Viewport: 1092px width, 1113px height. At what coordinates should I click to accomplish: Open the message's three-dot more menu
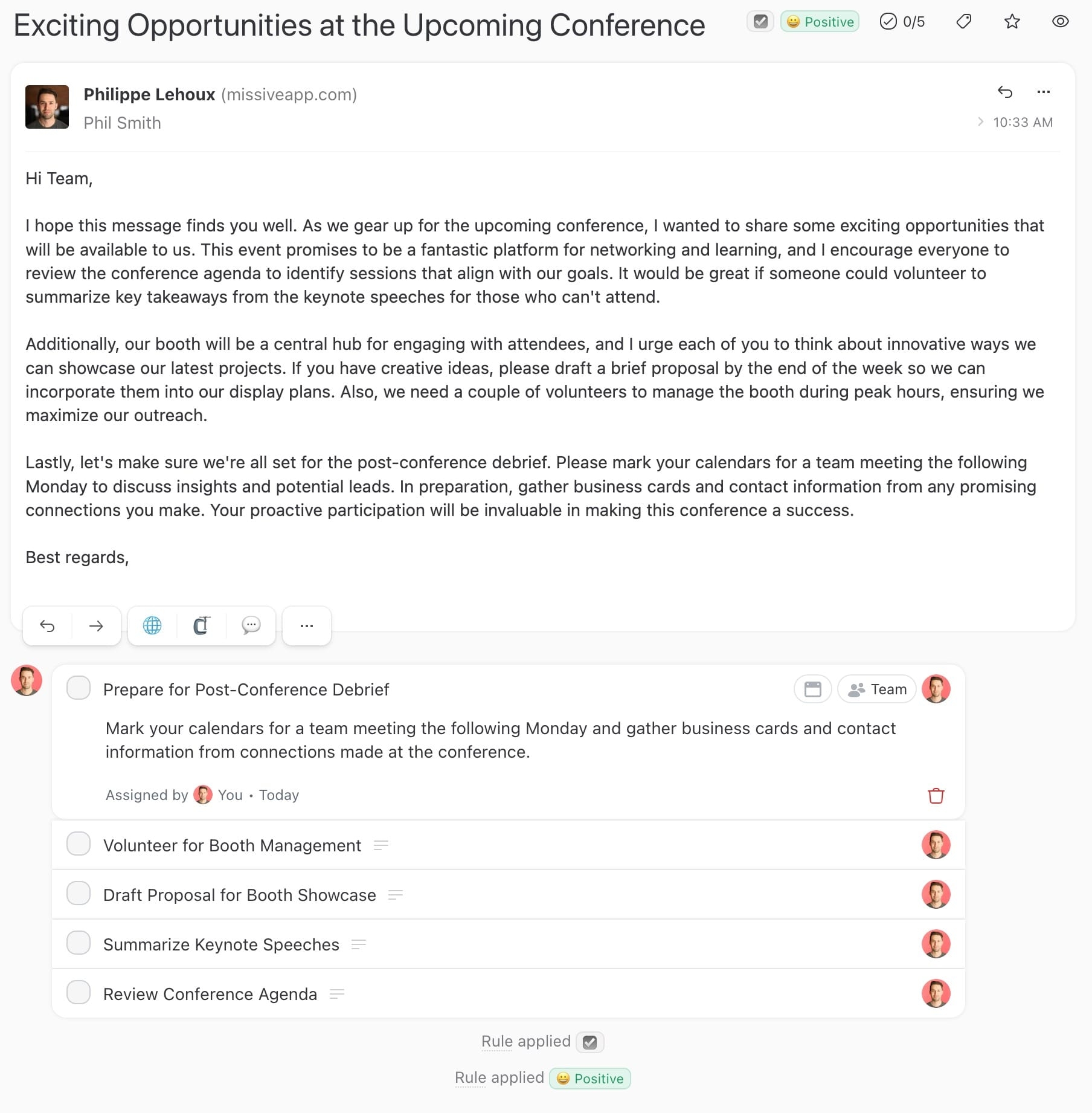1043,92
